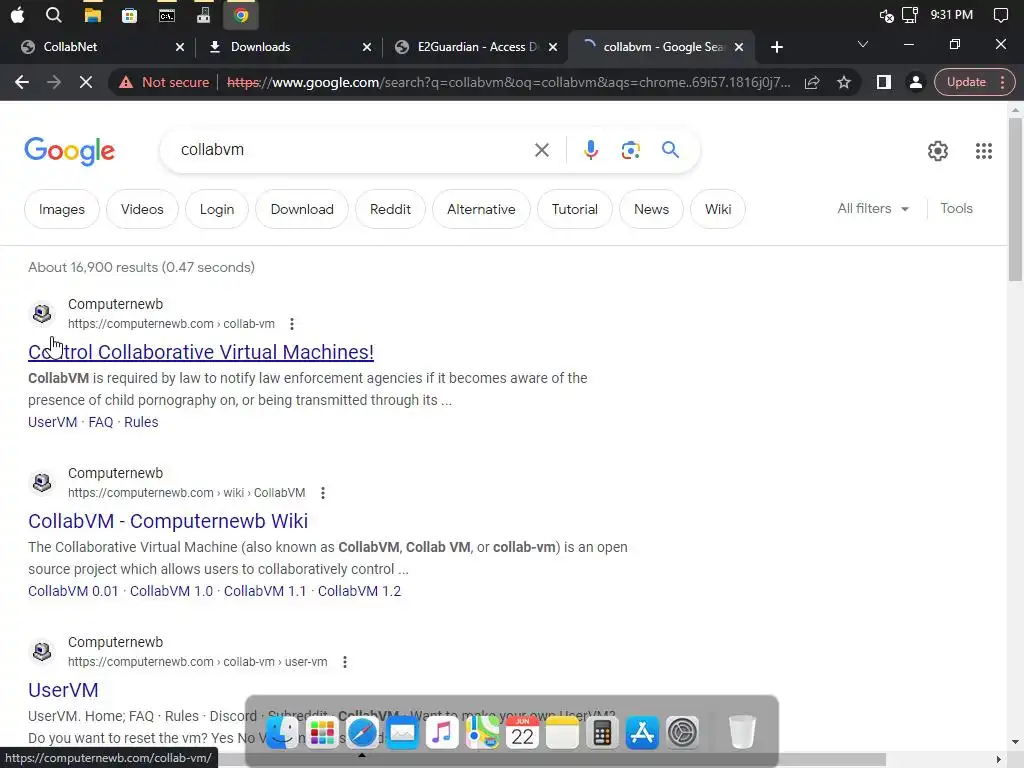
Task: Open Safari compass icon in the dock
Action: pyautogui.click(x=362, y=733)
